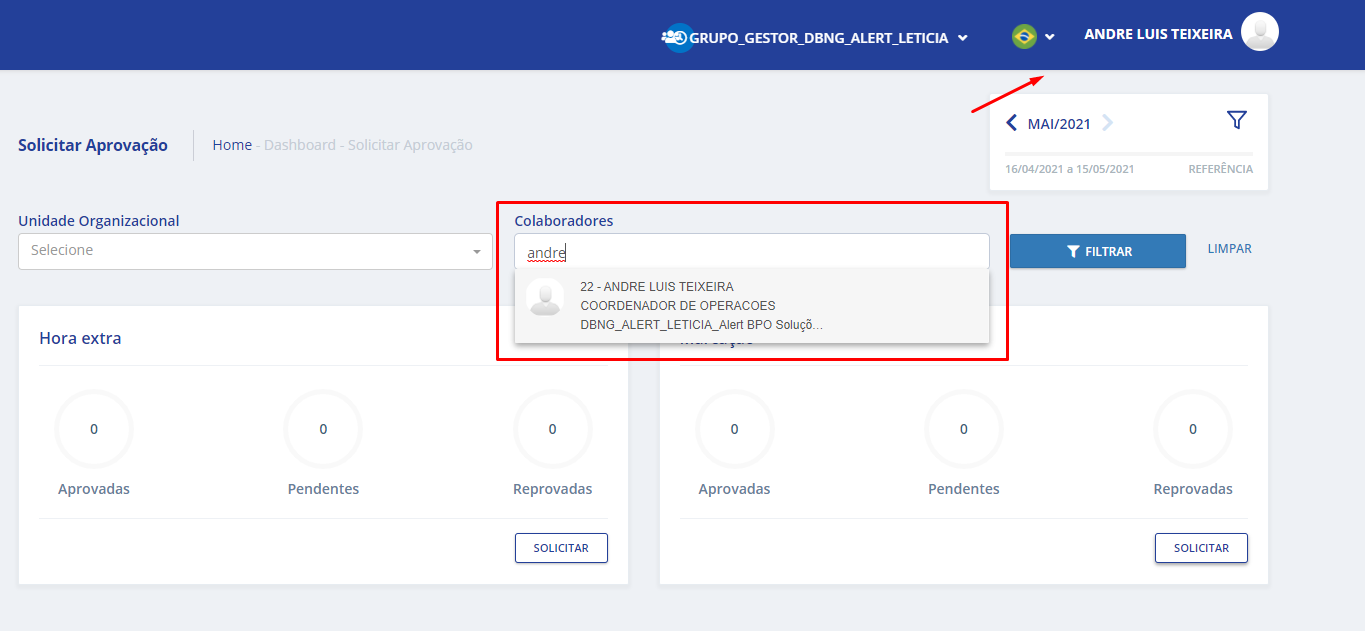1365x631 pixels.
Task: Click Hora extra Pendentes counter circle
Action: (x=323, y=429)
